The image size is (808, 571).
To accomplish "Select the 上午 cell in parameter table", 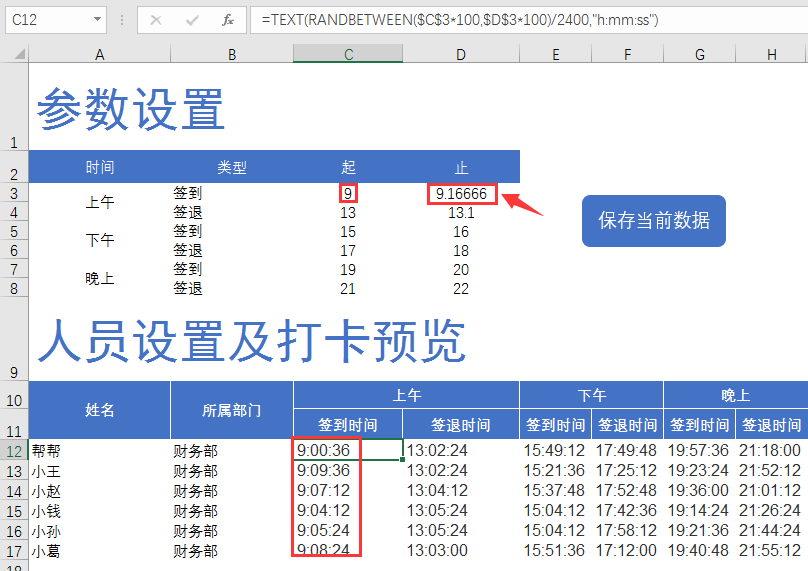I will [99, 202].
